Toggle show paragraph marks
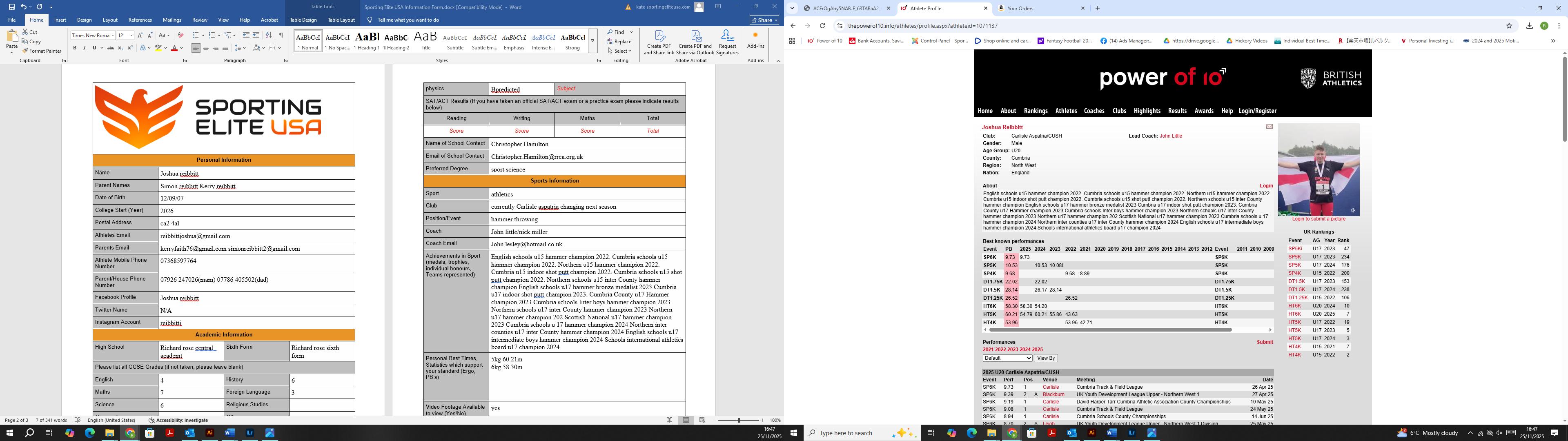Screen dimensions: 1568x441 coord(281,36)
